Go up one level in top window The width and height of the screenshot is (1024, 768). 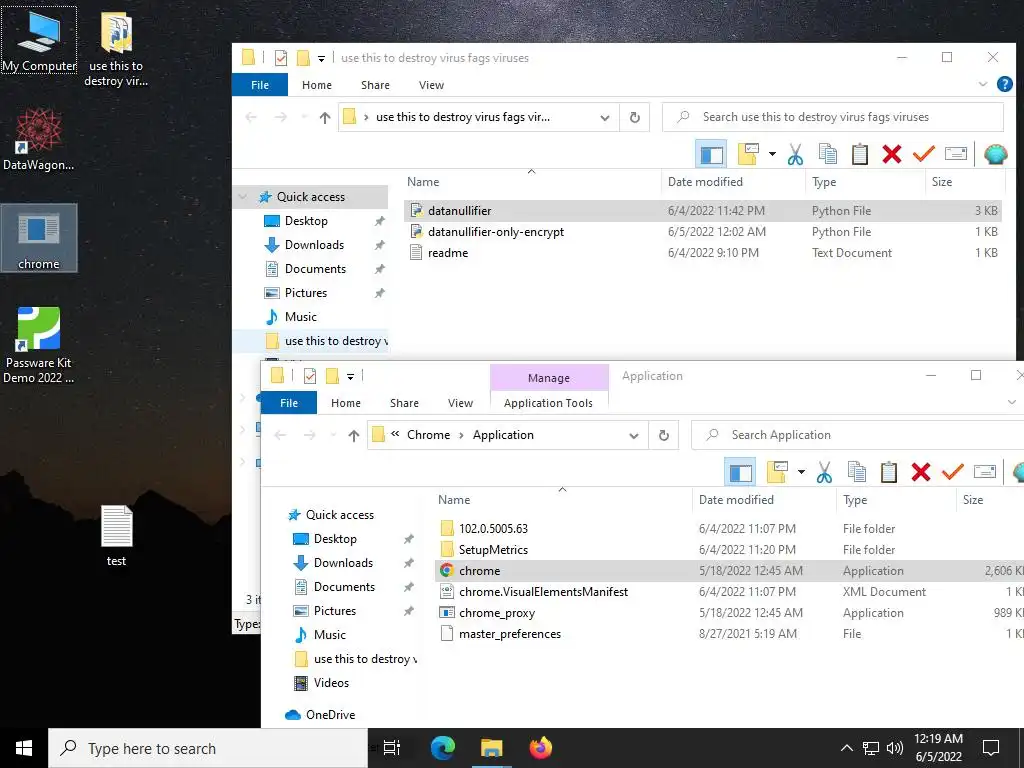(x=325, y=118)
